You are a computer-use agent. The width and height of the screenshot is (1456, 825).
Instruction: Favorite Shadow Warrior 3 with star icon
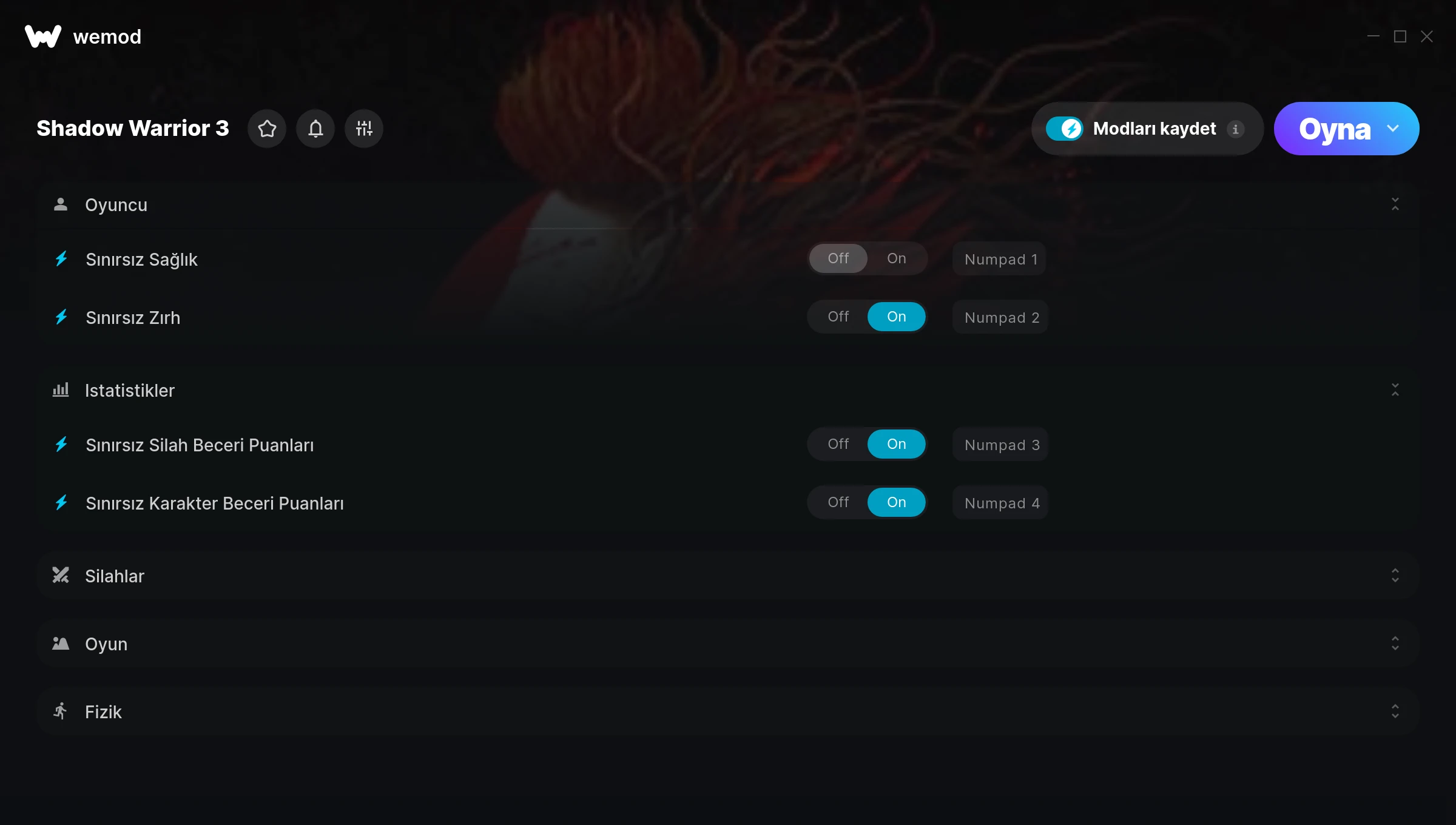point(267,129)
